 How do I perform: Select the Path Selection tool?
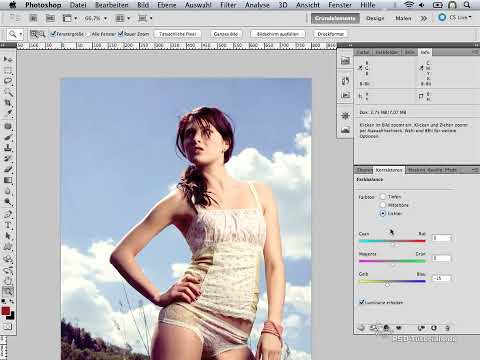coord(8,236)
